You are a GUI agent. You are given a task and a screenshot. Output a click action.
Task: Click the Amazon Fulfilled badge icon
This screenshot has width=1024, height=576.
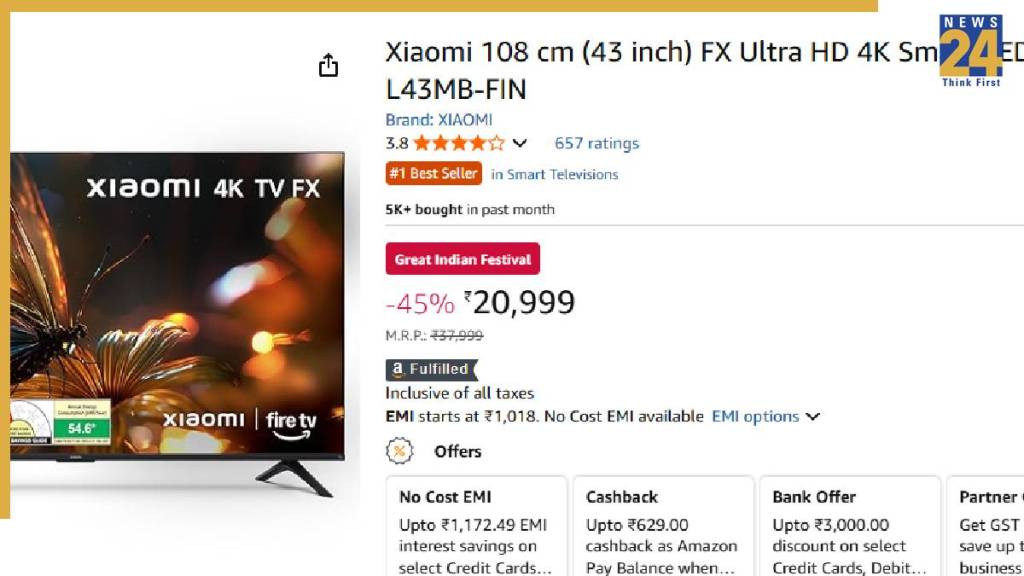tap(432, 369)
